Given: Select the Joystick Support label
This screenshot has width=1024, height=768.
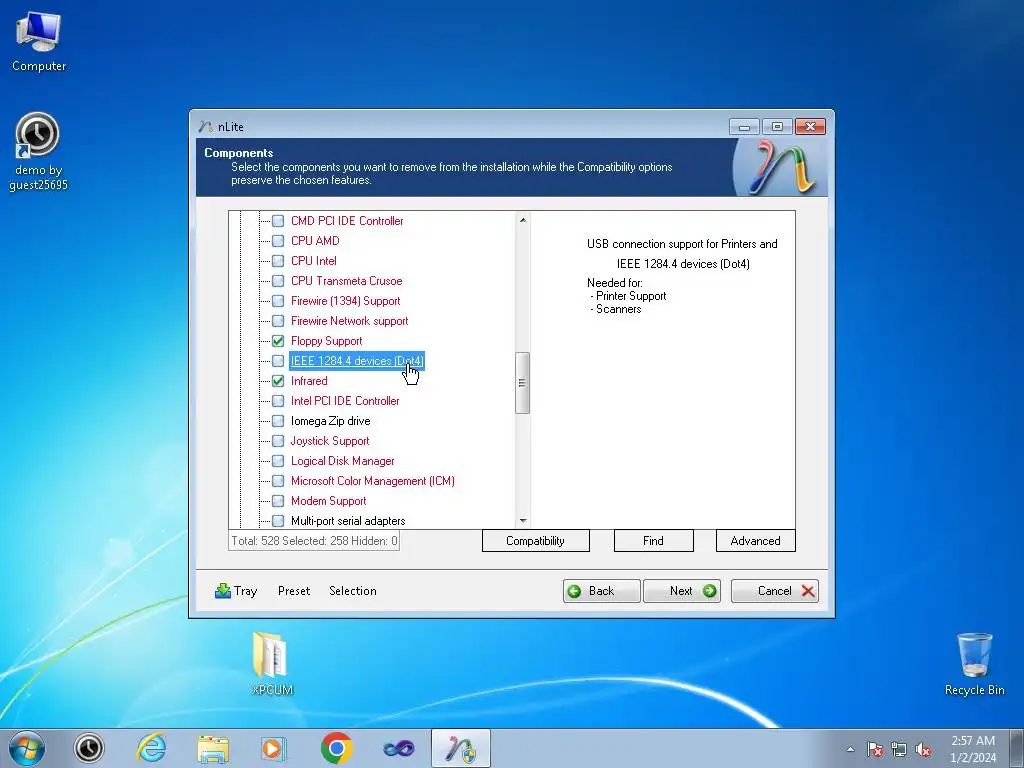Looking at the screenshot, I should pyautogui.click(x=330, y=441).
